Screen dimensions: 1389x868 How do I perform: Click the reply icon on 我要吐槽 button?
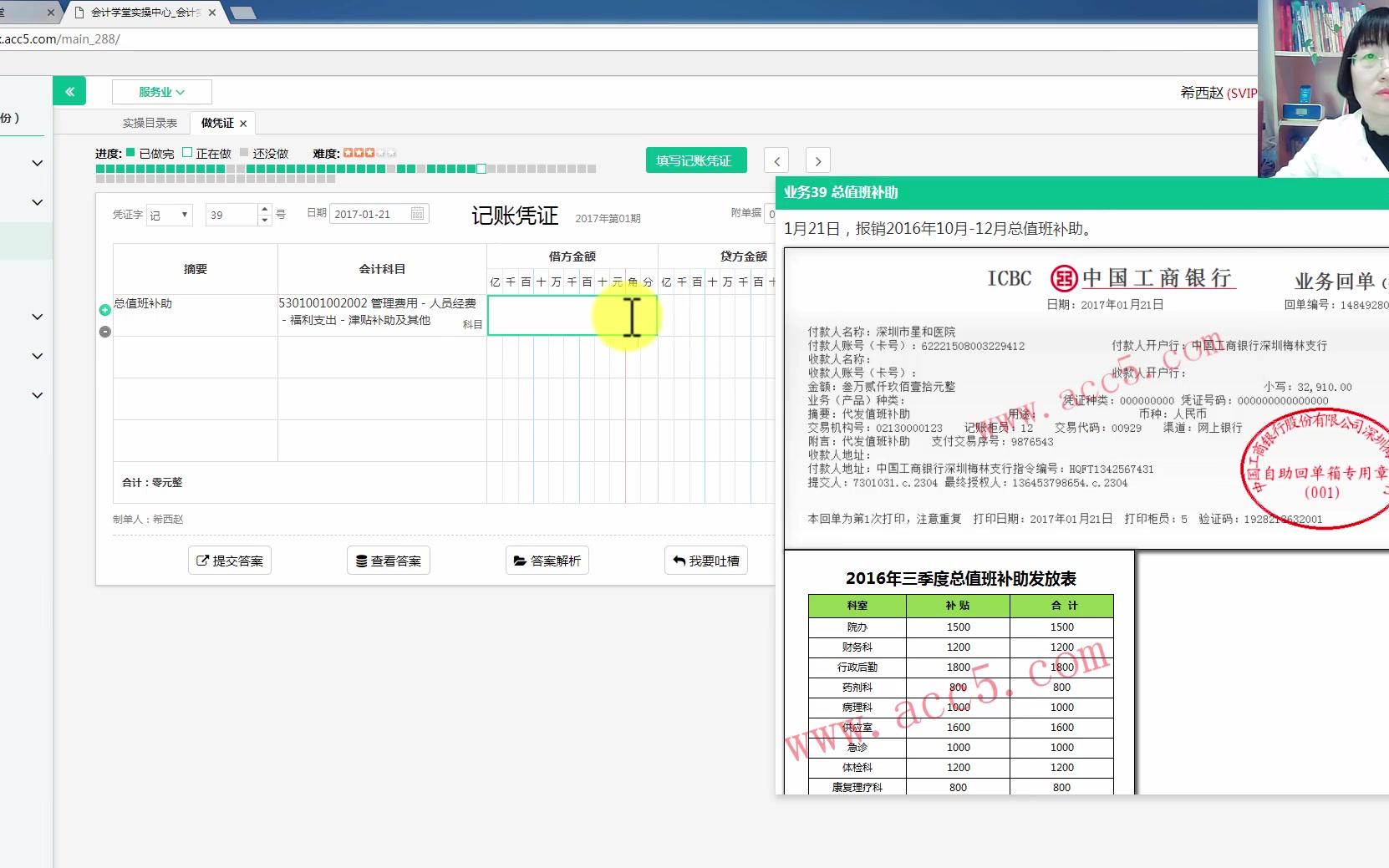(679, 561)
